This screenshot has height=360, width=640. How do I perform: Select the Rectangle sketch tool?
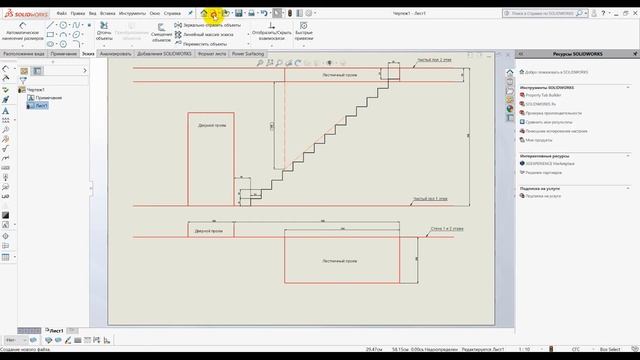point(50,35)
